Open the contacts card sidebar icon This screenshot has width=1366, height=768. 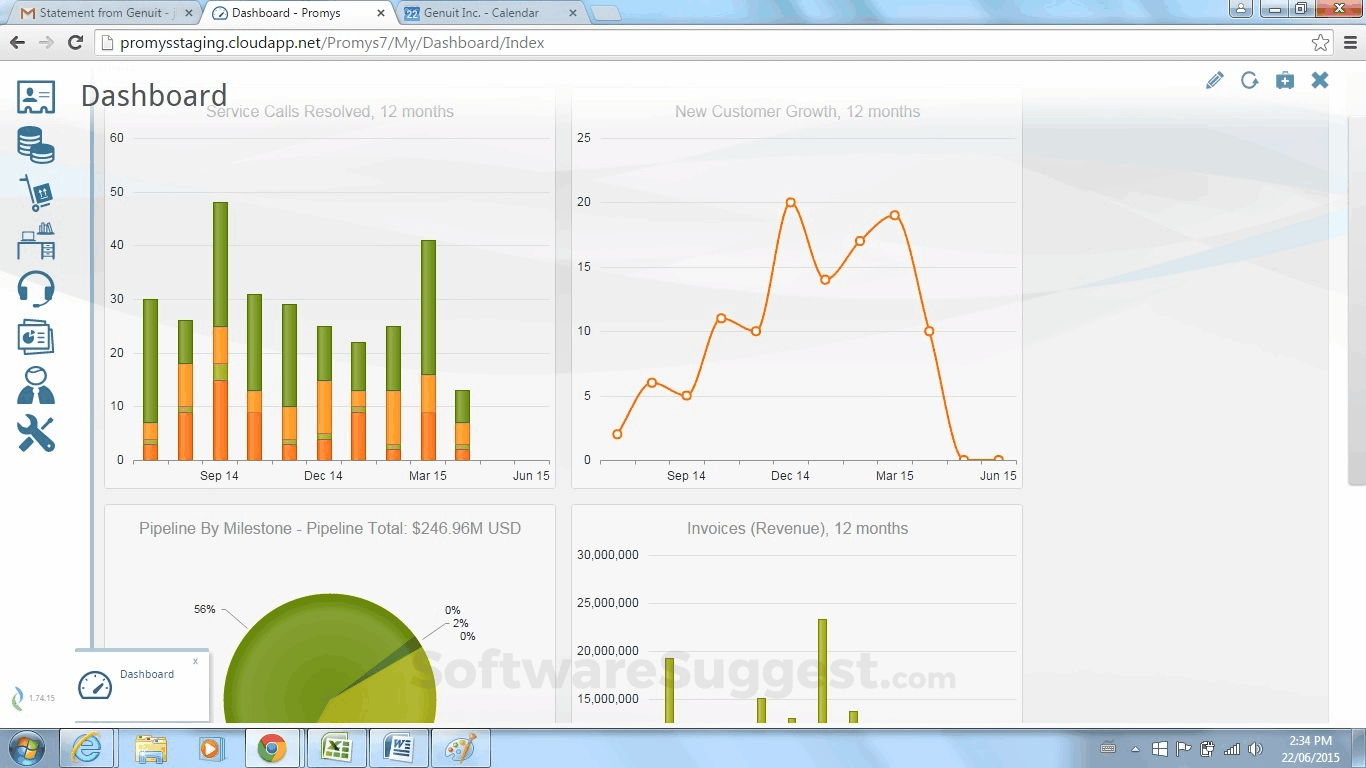(36, 97)
